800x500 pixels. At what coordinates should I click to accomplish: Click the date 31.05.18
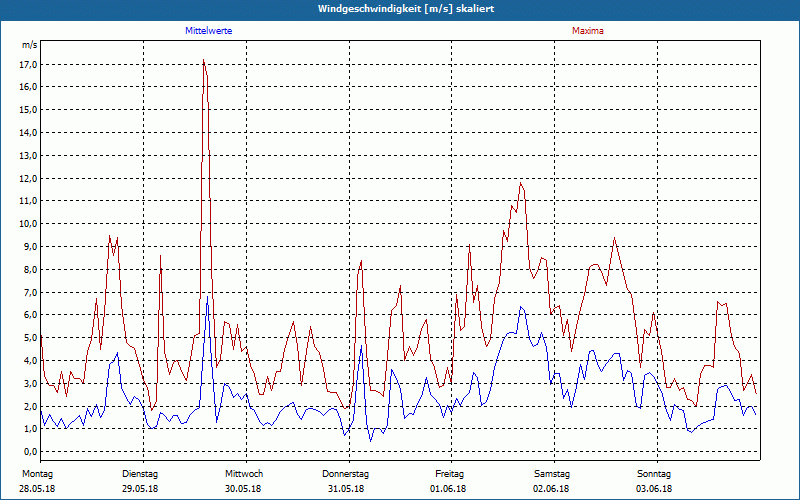[x=346, y=489]
